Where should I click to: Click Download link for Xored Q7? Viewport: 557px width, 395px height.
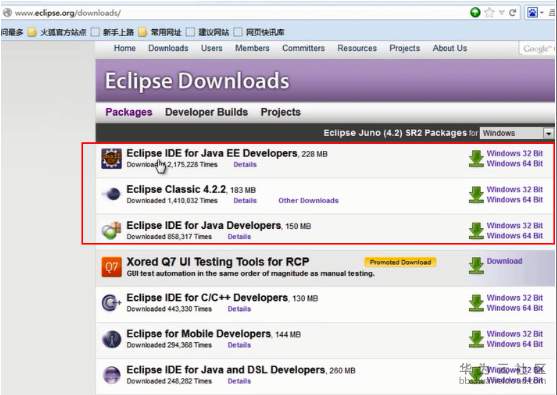tap(504, 261)
